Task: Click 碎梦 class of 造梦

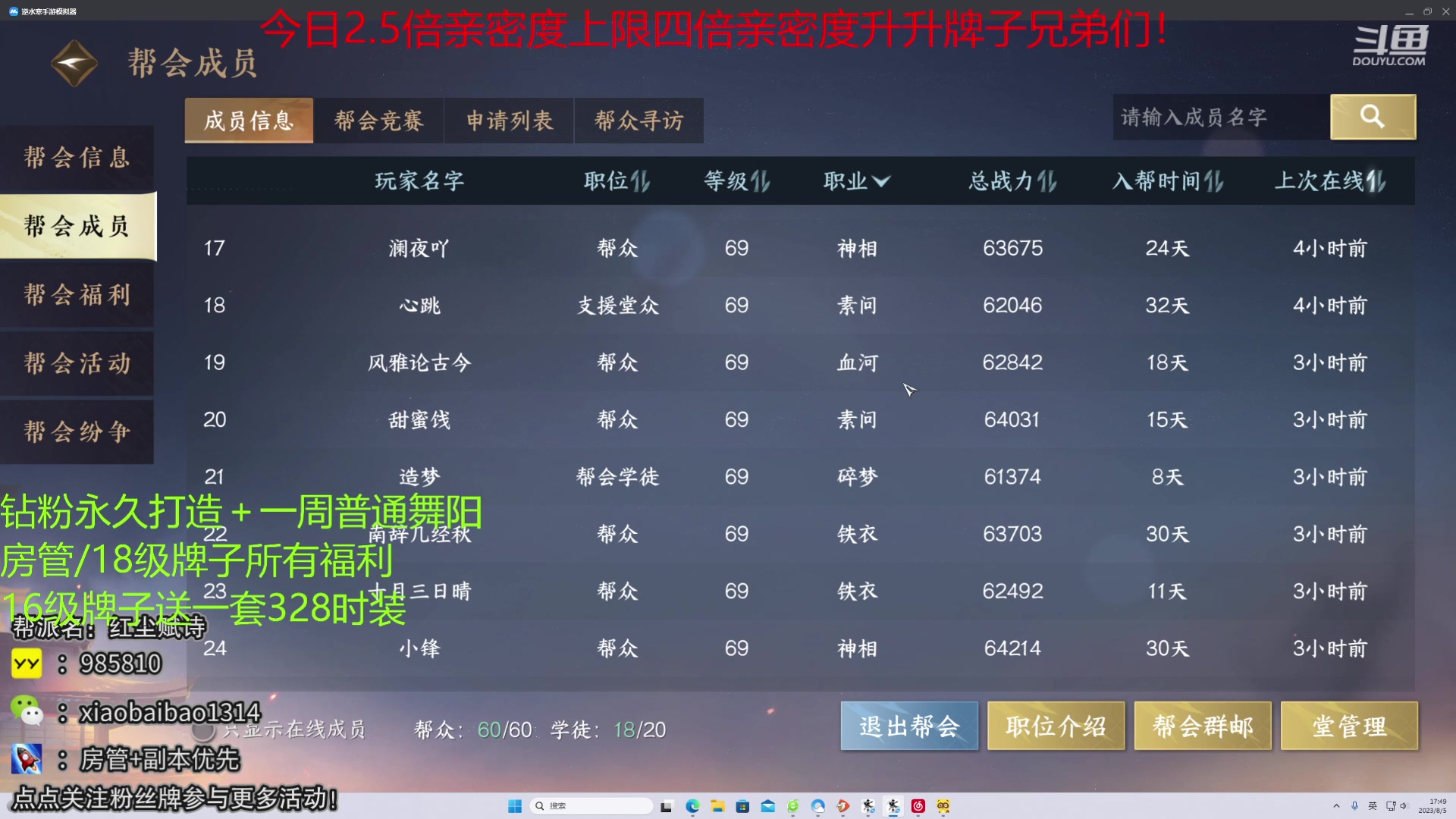Action: click(x=857, y=476)
